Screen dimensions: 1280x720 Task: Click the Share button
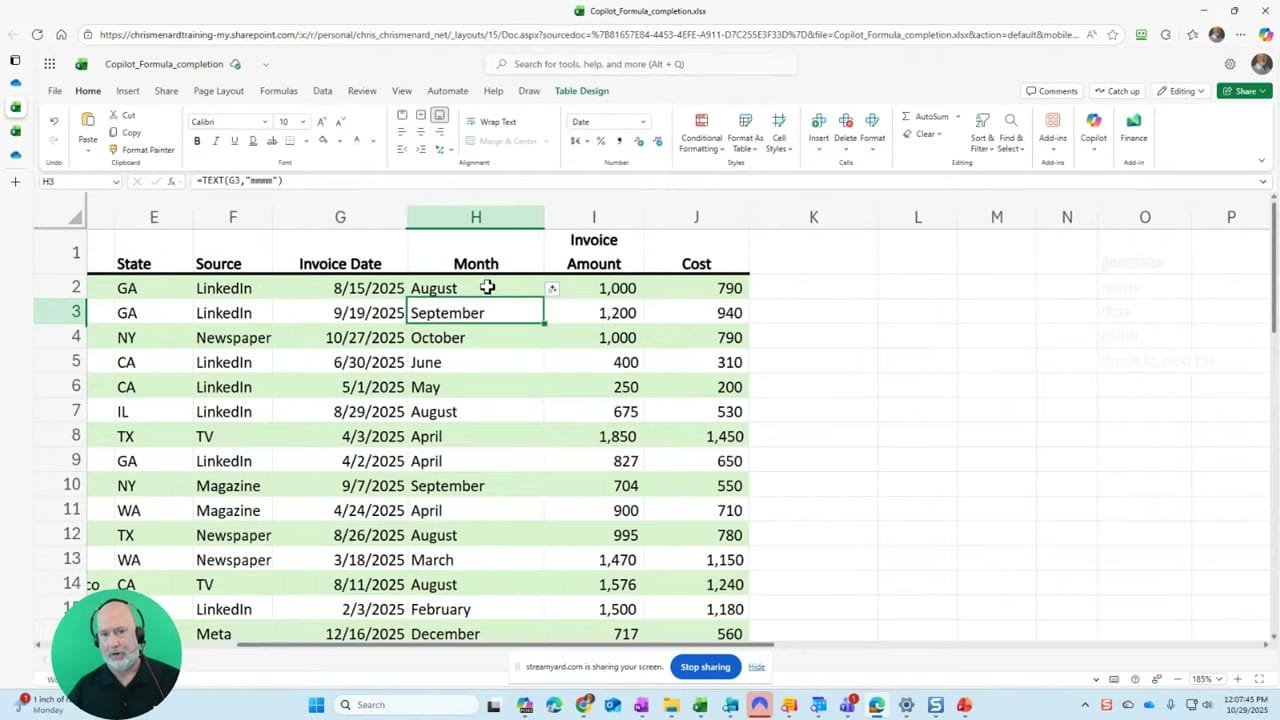pyautogui.click(x=1244, y=90)
